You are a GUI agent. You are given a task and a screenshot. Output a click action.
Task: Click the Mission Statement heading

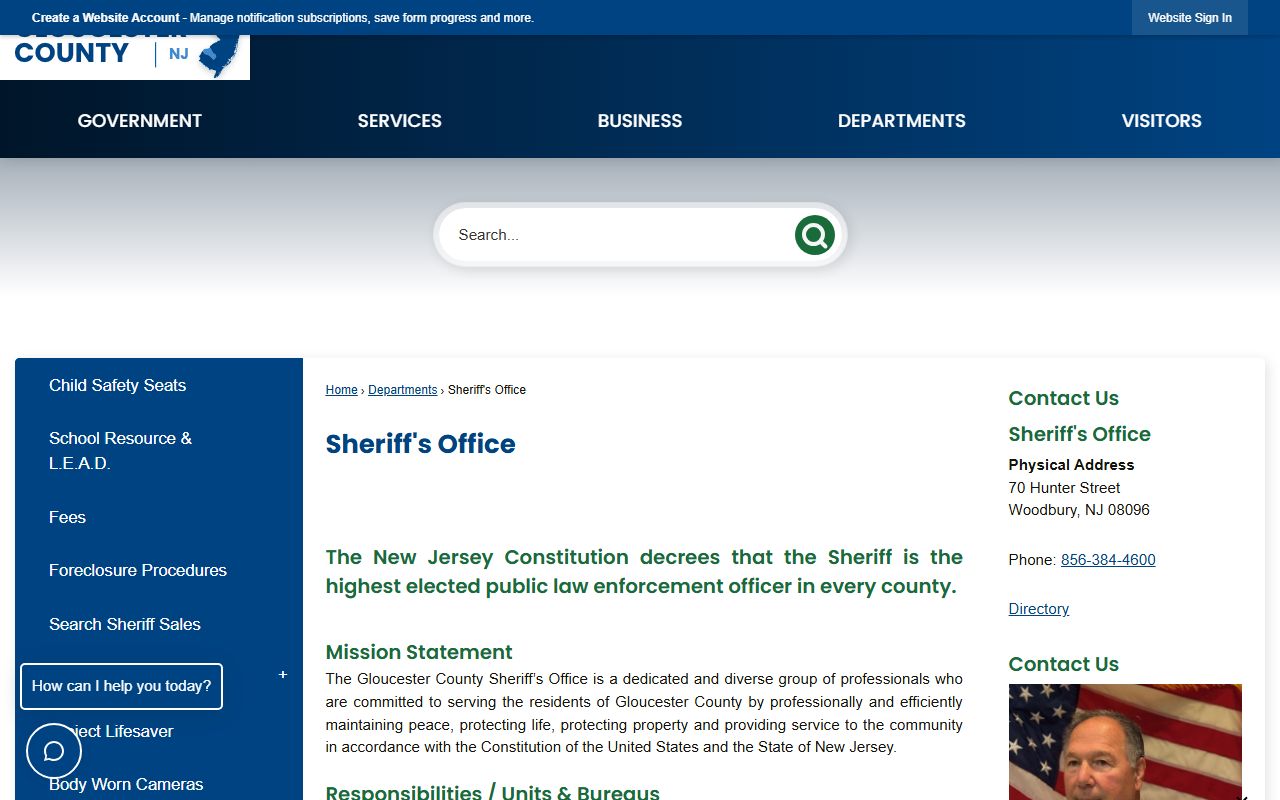point(419,652)
